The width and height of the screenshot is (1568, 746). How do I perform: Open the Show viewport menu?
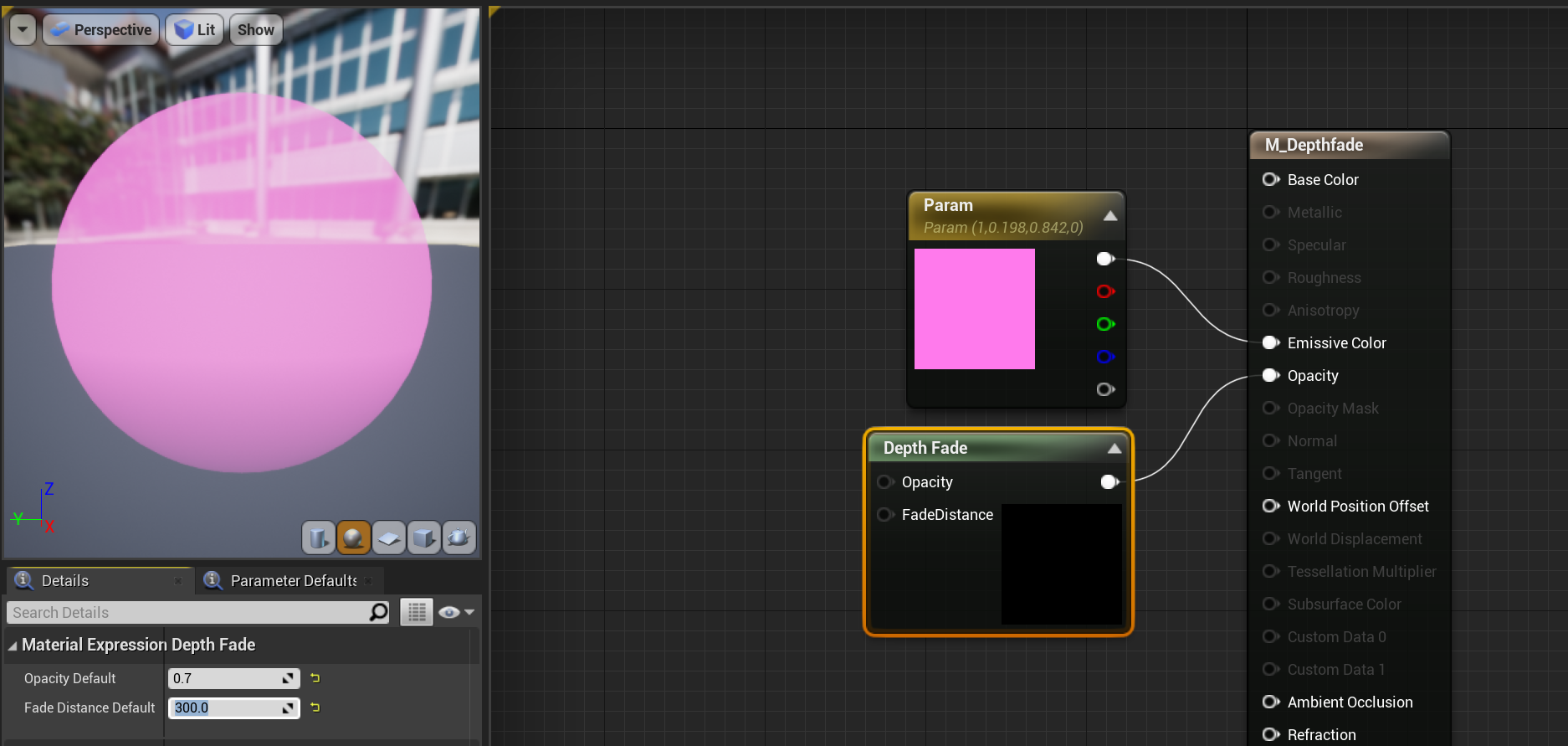click(x=255, y=30)
